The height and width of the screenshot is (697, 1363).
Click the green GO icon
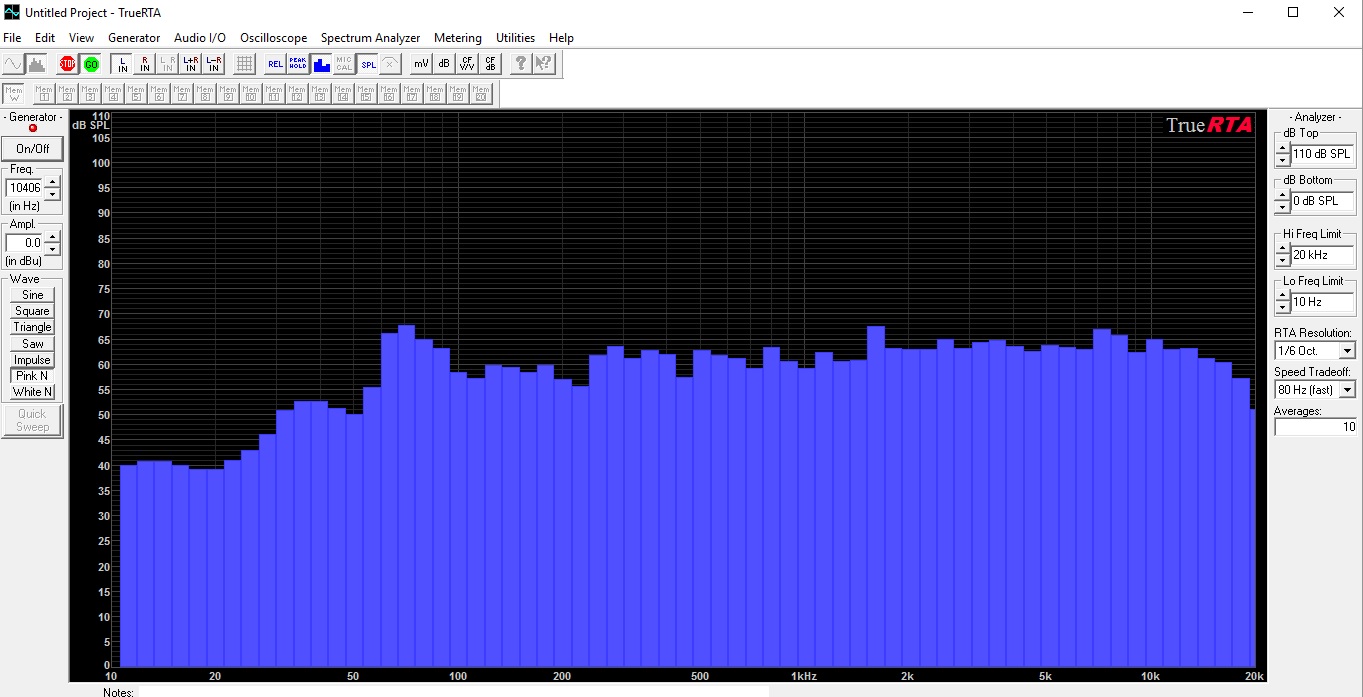[91, 64]
